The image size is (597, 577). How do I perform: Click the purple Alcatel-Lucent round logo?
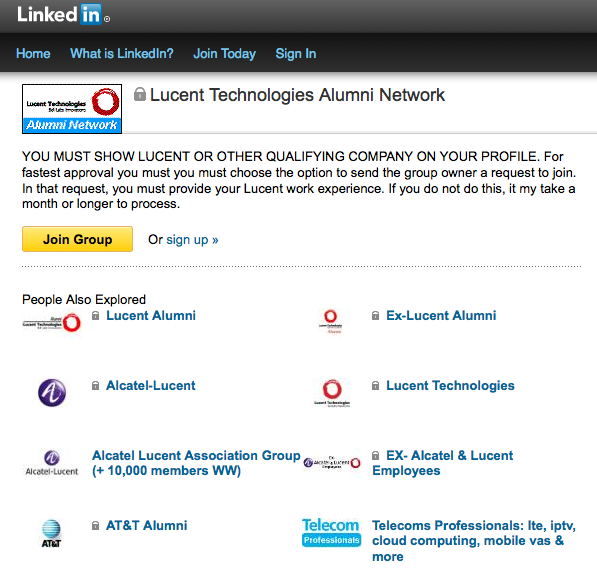click(x=52, y=393)
